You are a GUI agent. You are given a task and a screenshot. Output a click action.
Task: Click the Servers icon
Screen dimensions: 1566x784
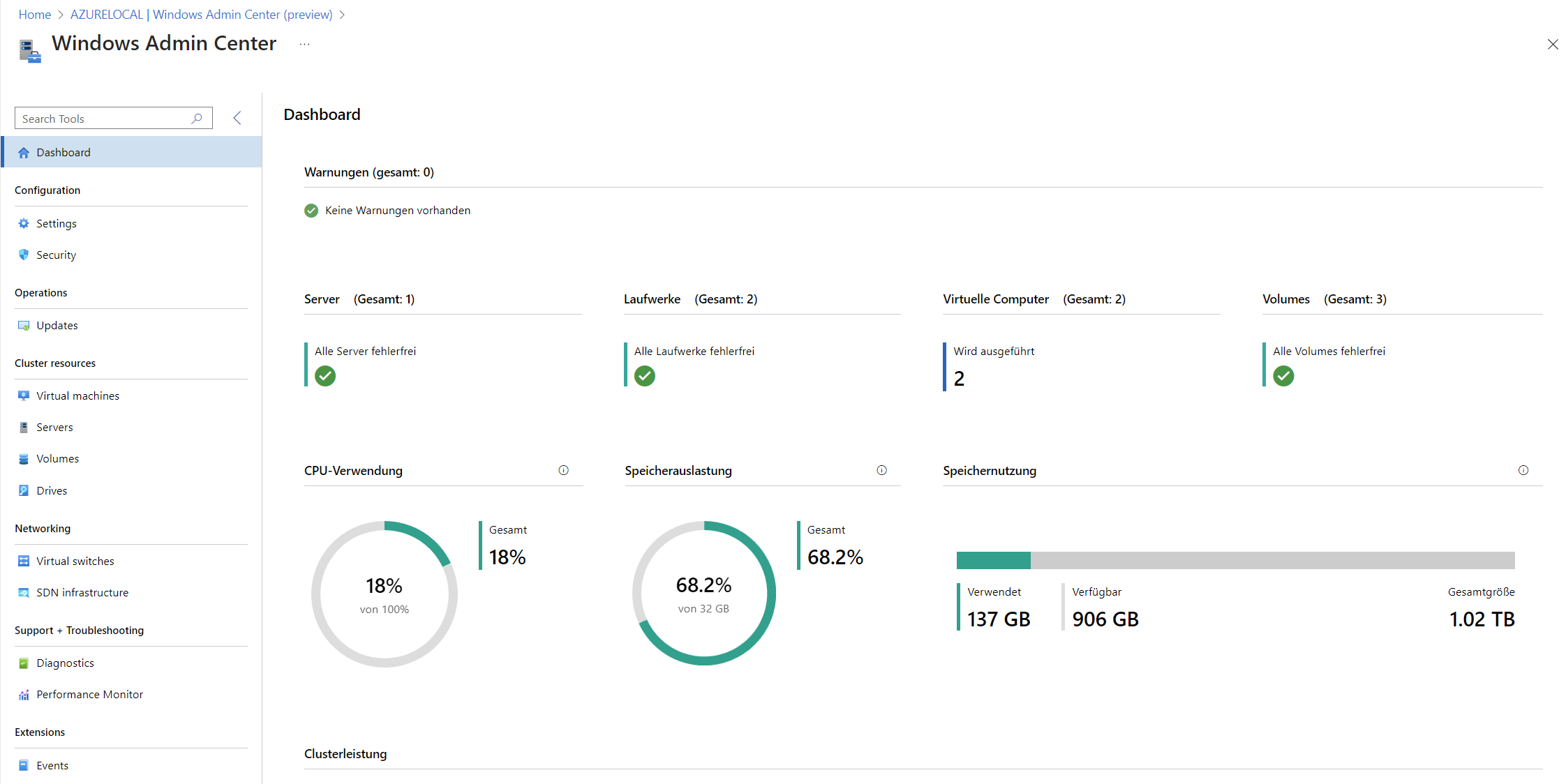coord(24,428)
